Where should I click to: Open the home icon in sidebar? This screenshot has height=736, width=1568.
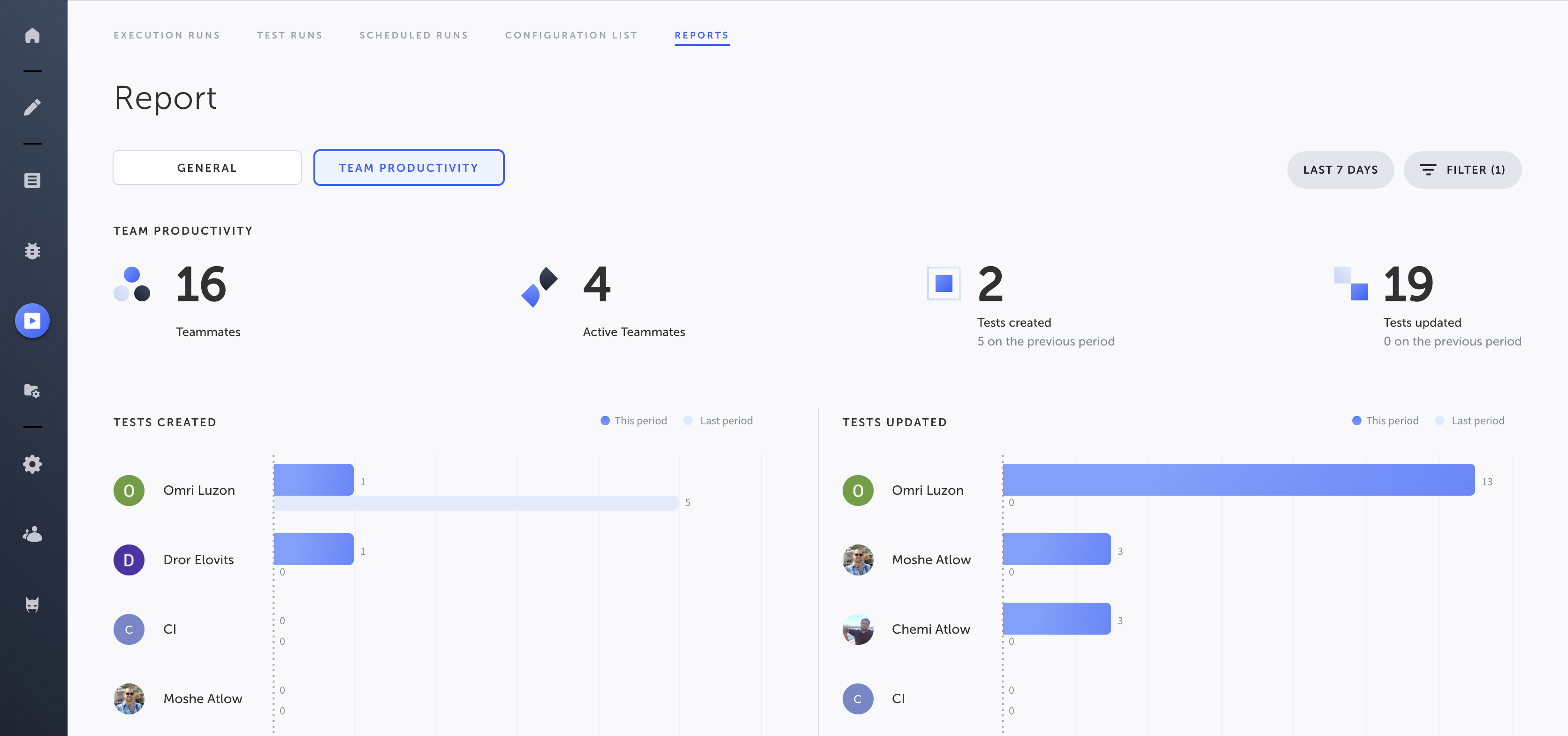pos(32,35)
